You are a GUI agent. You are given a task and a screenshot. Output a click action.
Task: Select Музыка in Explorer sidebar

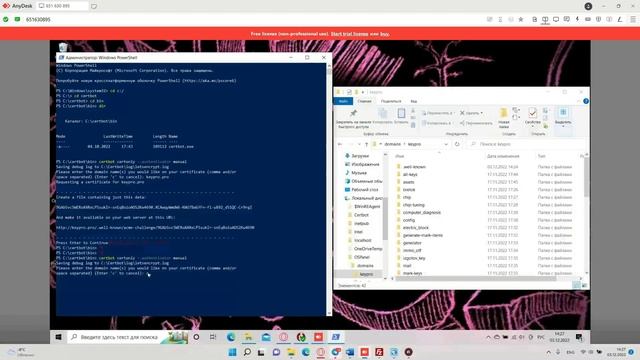point(356,173)
